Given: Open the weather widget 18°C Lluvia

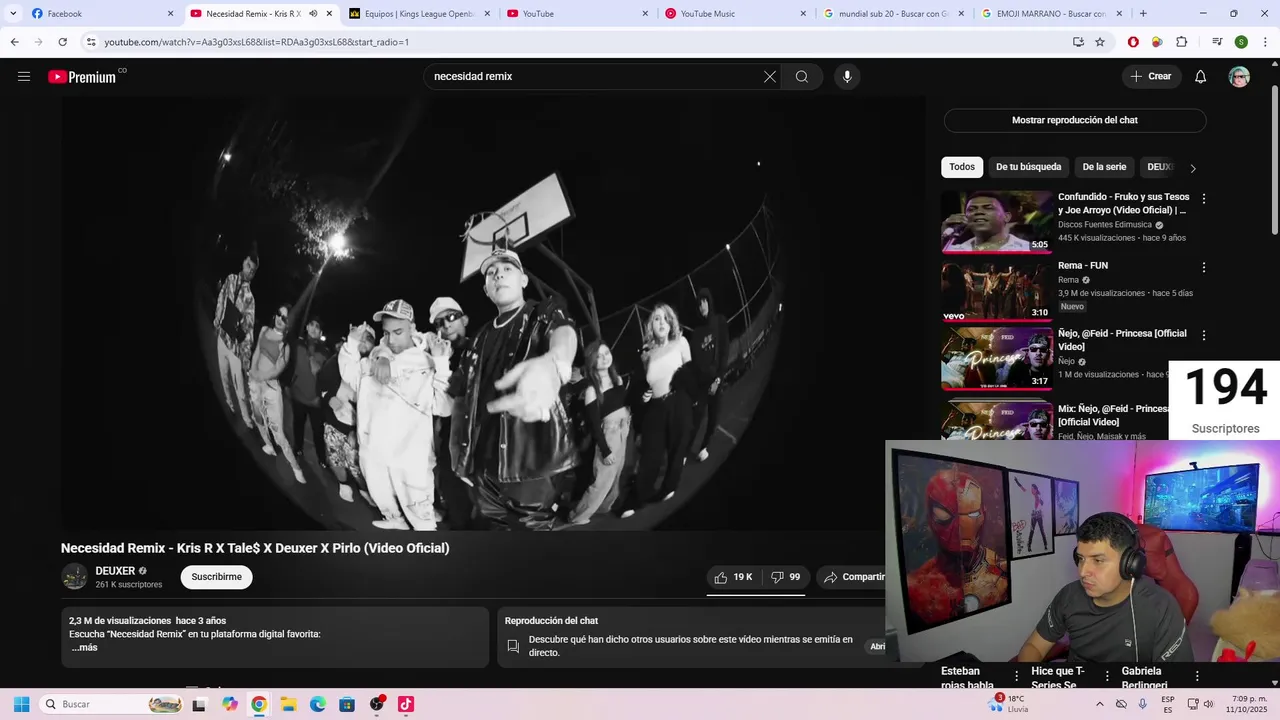Looking at the screenshot, I should click(1007, 704).
